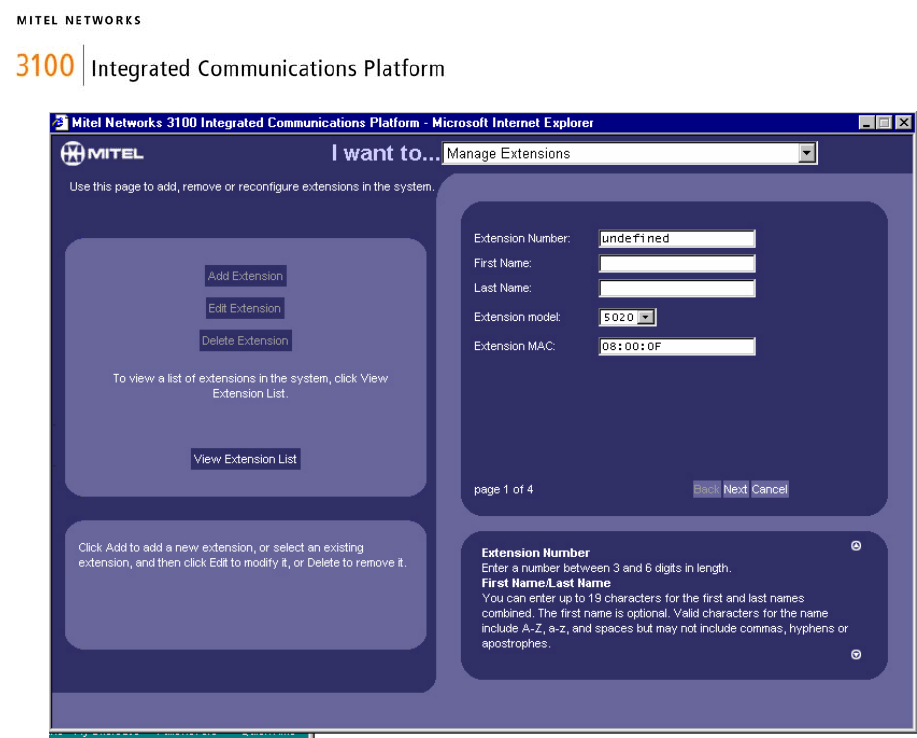This screenshot has height=738, width=917.
Task: Click the Mitel logo icon
Action: click(102, 154)
